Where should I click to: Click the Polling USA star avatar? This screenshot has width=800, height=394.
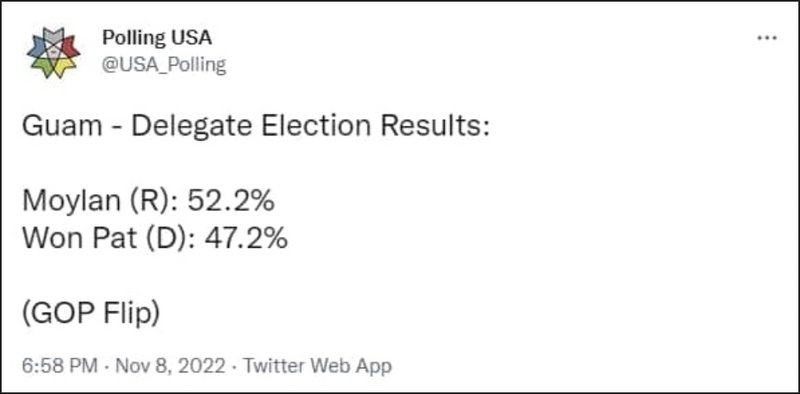(54, 52)
